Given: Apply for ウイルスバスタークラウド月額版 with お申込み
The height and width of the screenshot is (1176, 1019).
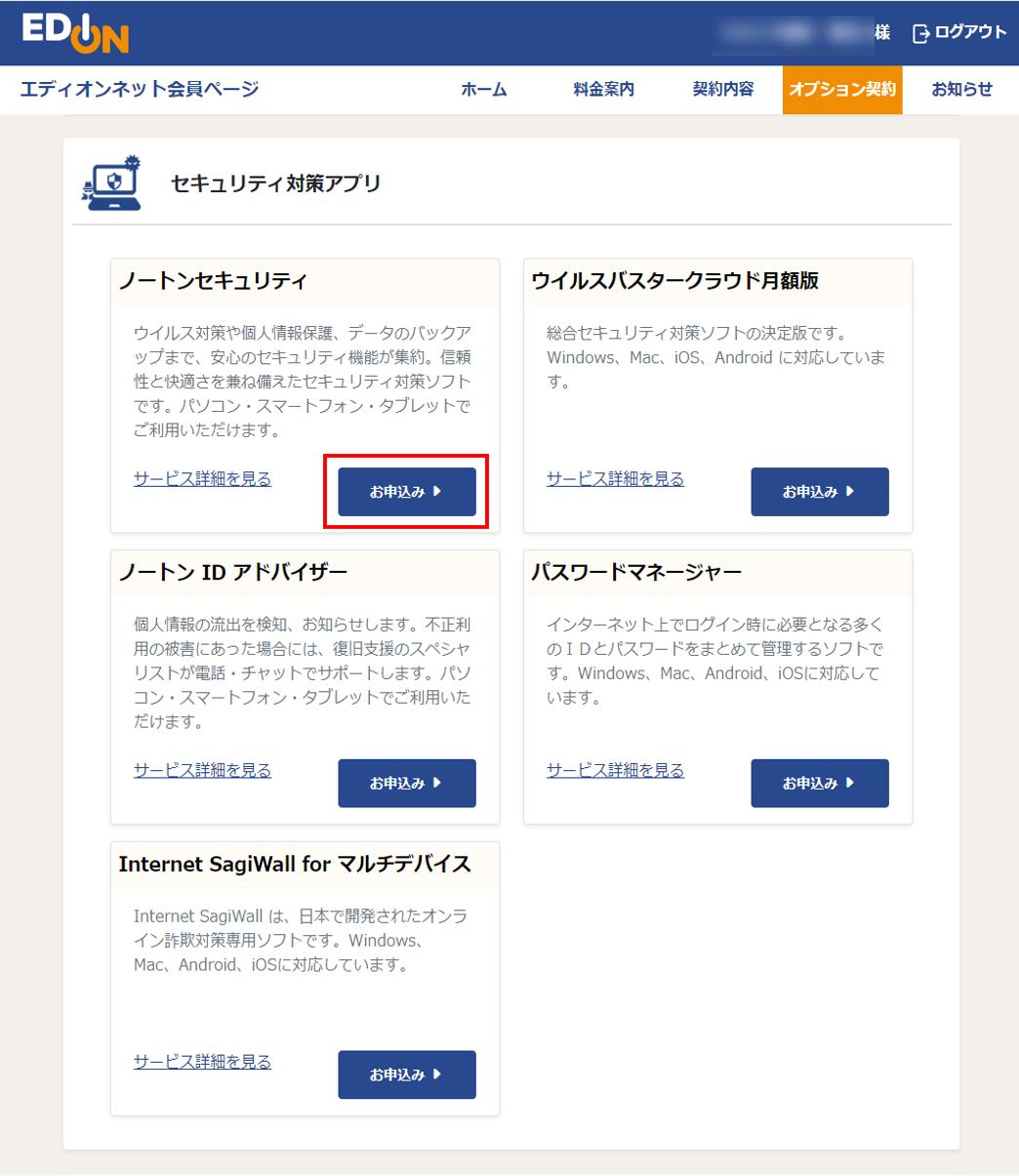Looking at the screenshot, I should click(820, 492).
